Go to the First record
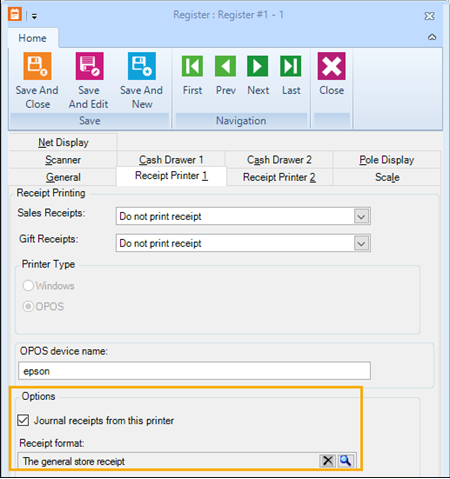Image resolution: width=450 pixels, height=479 pixels. [x=192, y=66]
